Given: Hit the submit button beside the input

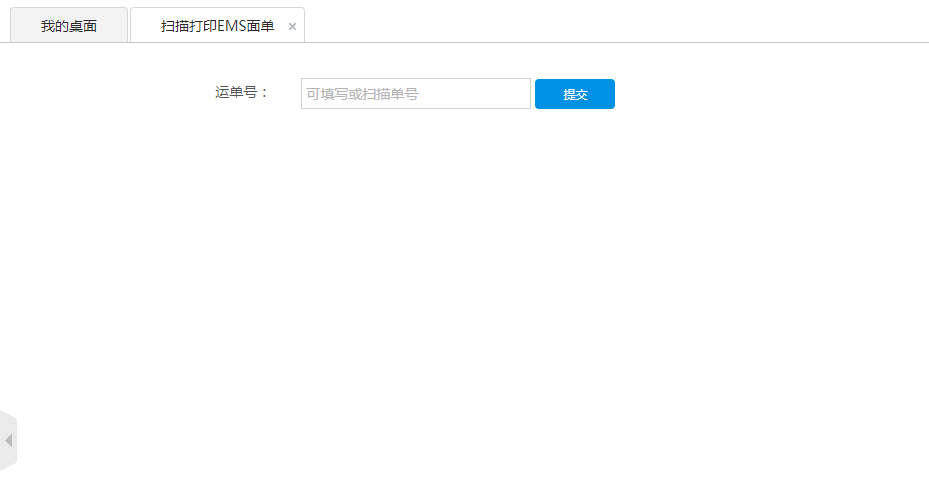Looking at the screenshot, I should point(574,94).
